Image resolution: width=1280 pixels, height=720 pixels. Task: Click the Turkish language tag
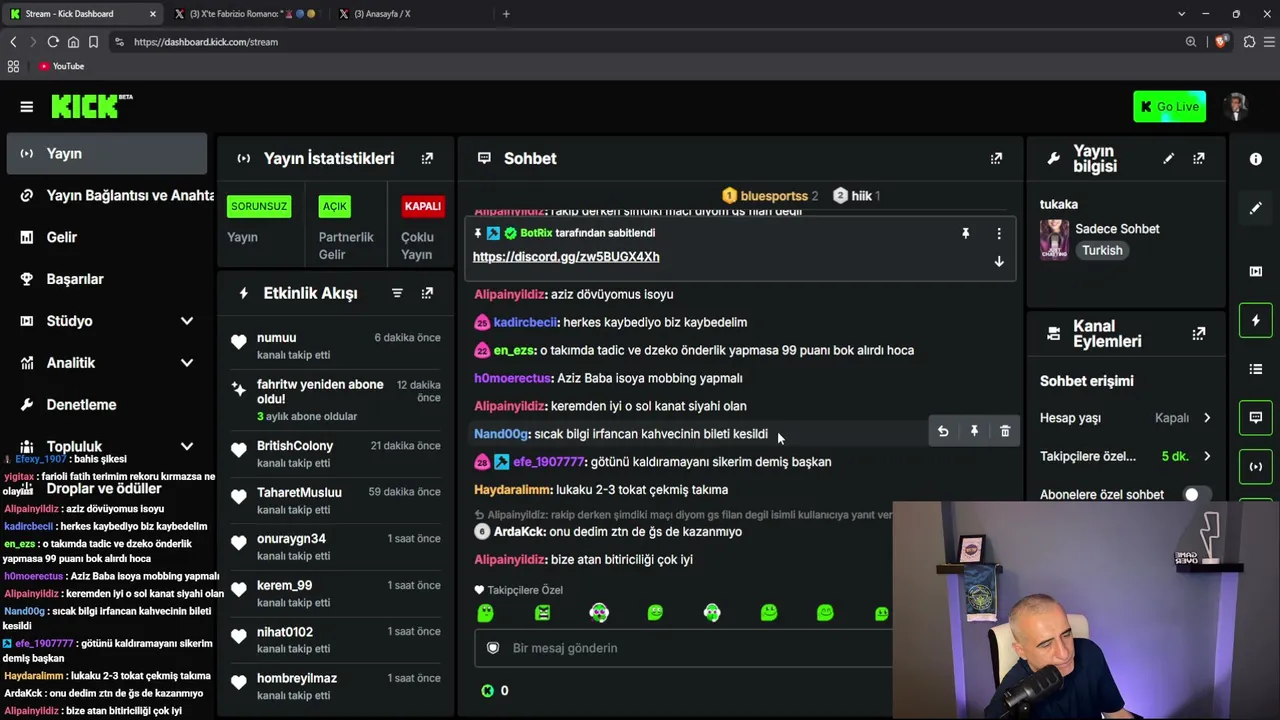pos(1102,251)
